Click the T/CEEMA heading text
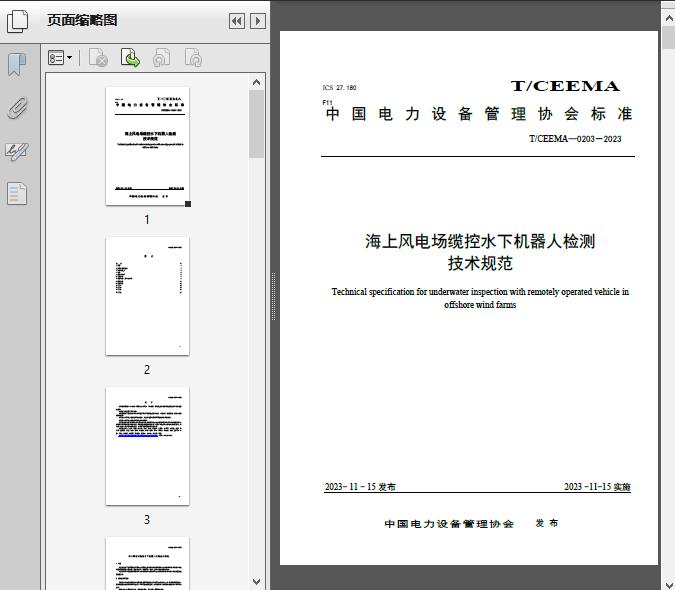The image size is (675, 590). (565, 86)
